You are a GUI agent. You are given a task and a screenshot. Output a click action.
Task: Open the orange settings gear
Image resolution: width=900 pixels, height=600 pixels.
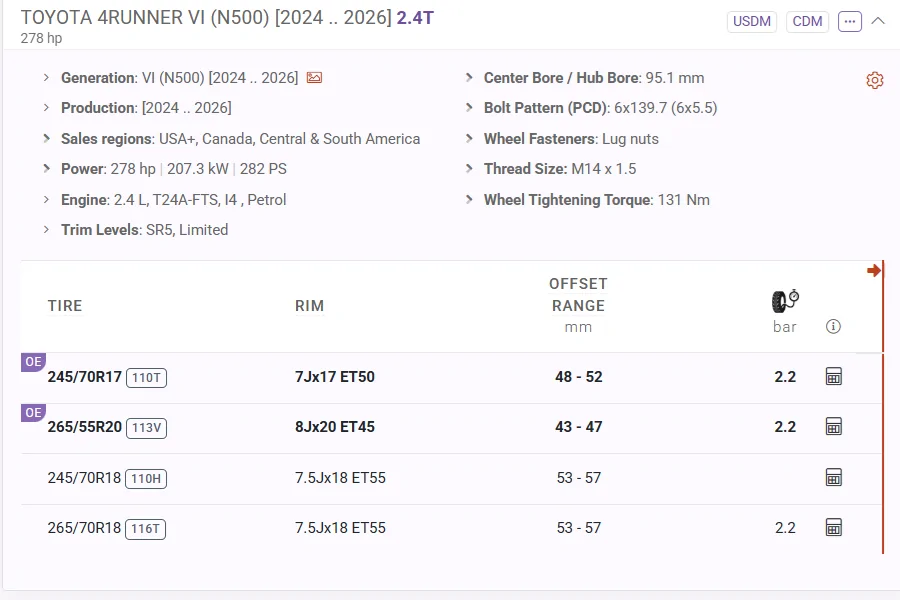pos(875,81)
